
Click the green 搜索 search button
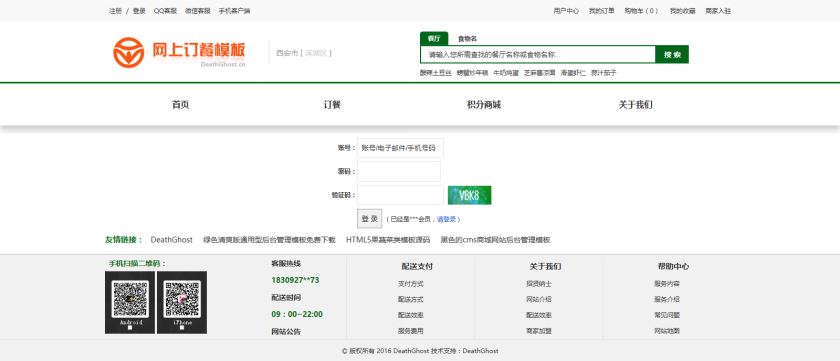pyautogui.click(x=672, y=54)
